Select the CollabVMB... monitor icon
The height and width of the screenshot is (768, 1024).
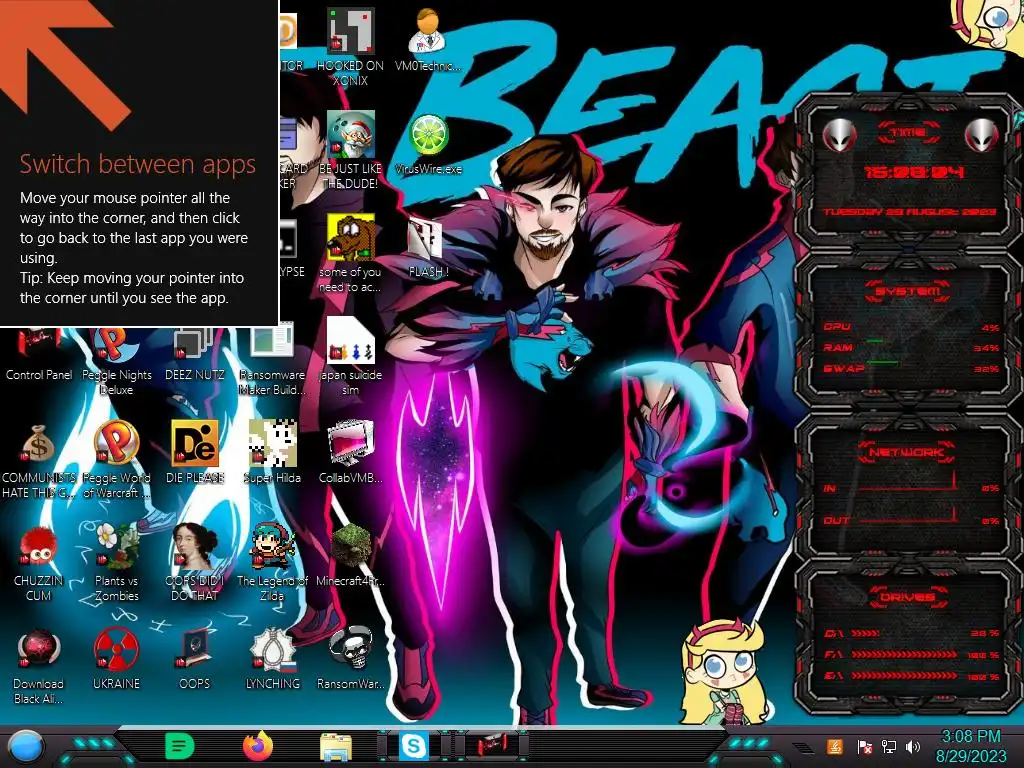(x=350, y=443)
